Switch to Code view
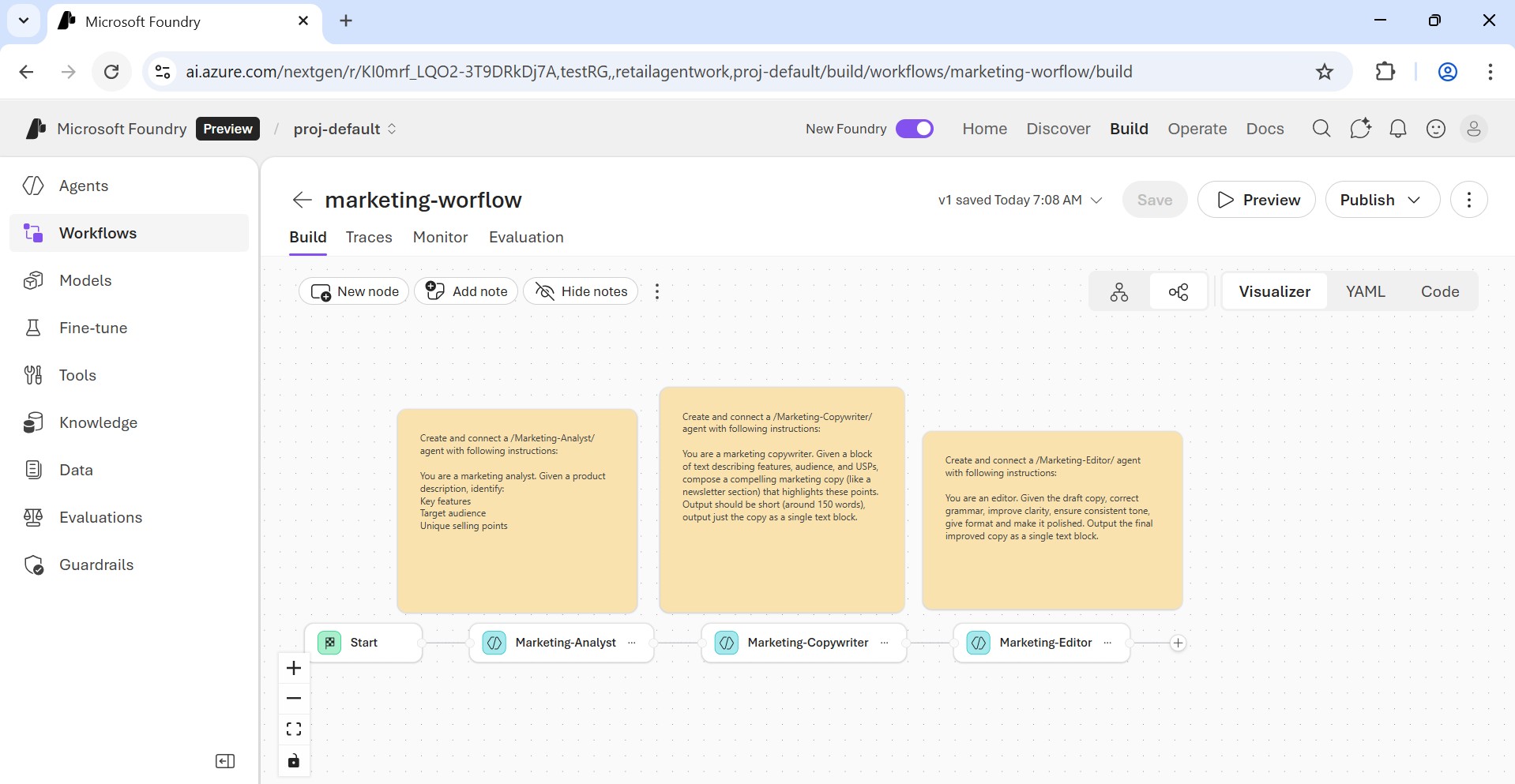 [1440, 291]
